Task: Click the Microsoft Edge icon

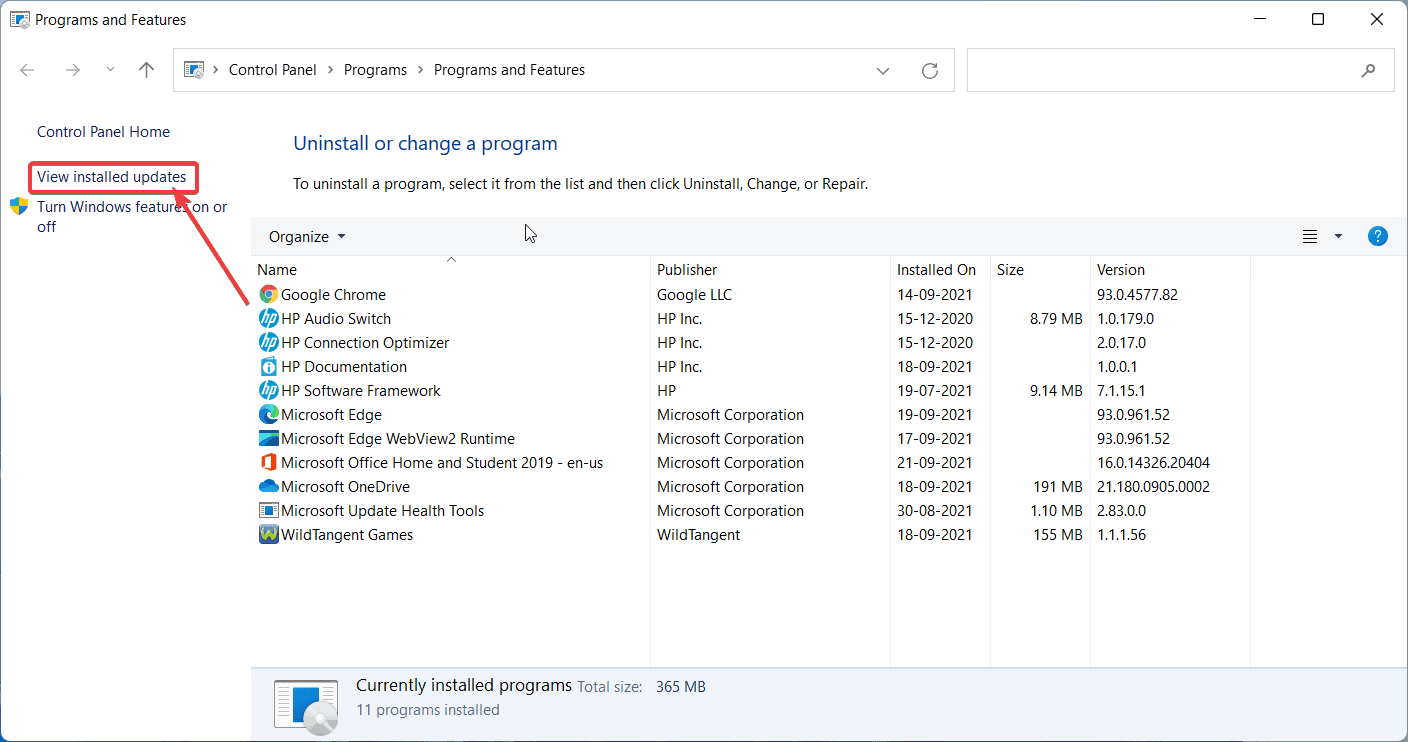Action: pyautogui.click(x=268, y=414)
